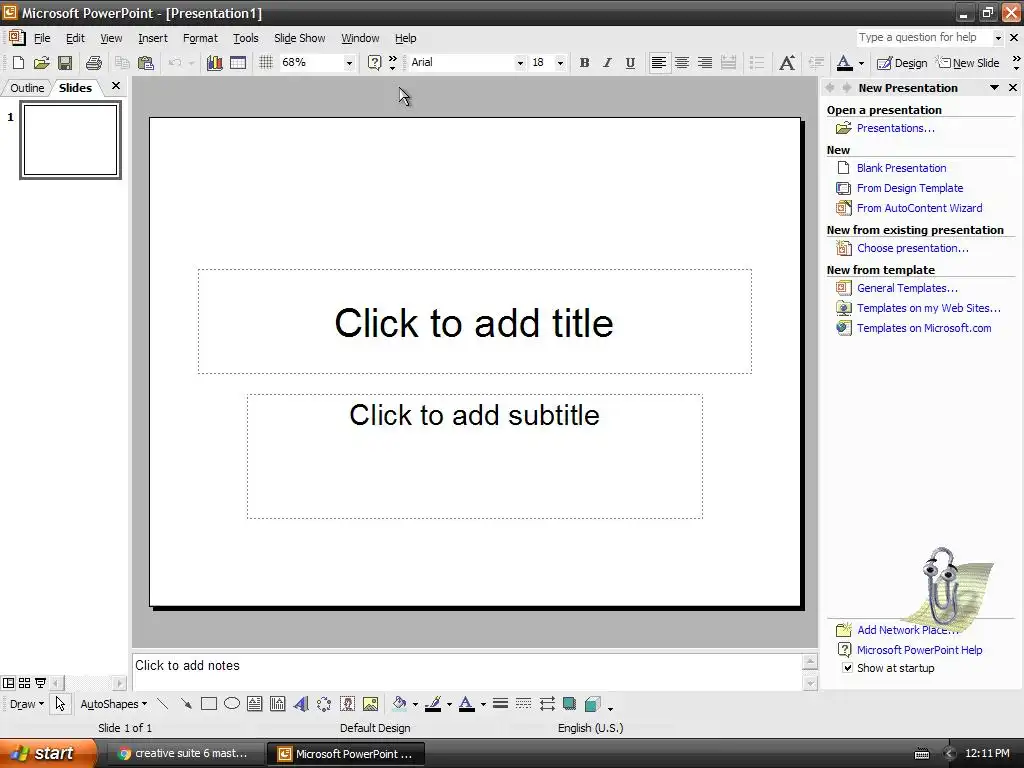Set Center text alignment
This screenshot has width=1024, height=768.
pos(682,63)
